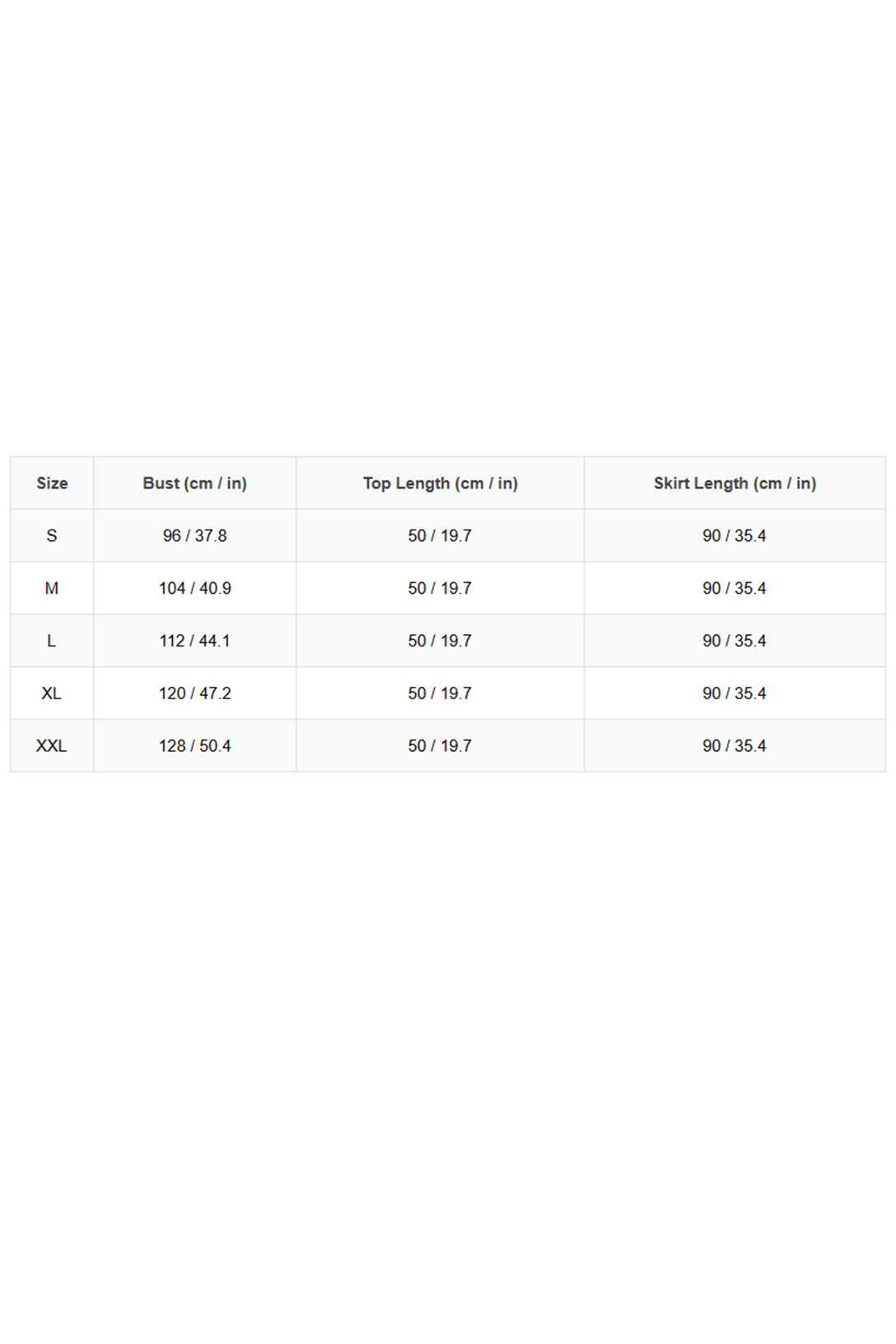Click the Size column header

point(52,483)
